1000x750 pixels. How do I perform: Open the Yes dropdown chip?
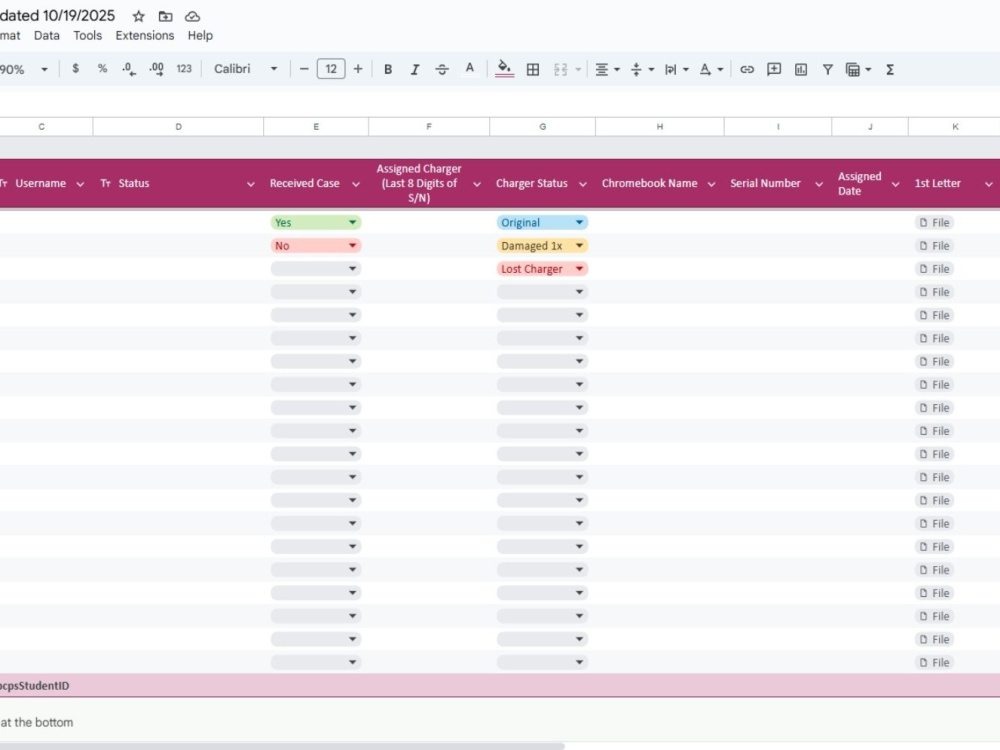(x=316, y=223)
